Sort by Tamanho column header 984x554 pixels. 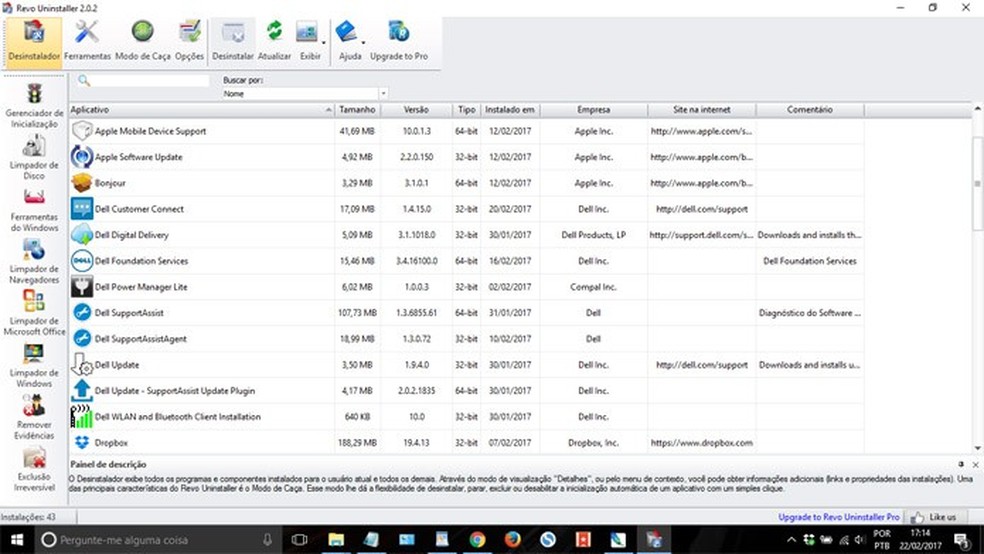point(357,110)
